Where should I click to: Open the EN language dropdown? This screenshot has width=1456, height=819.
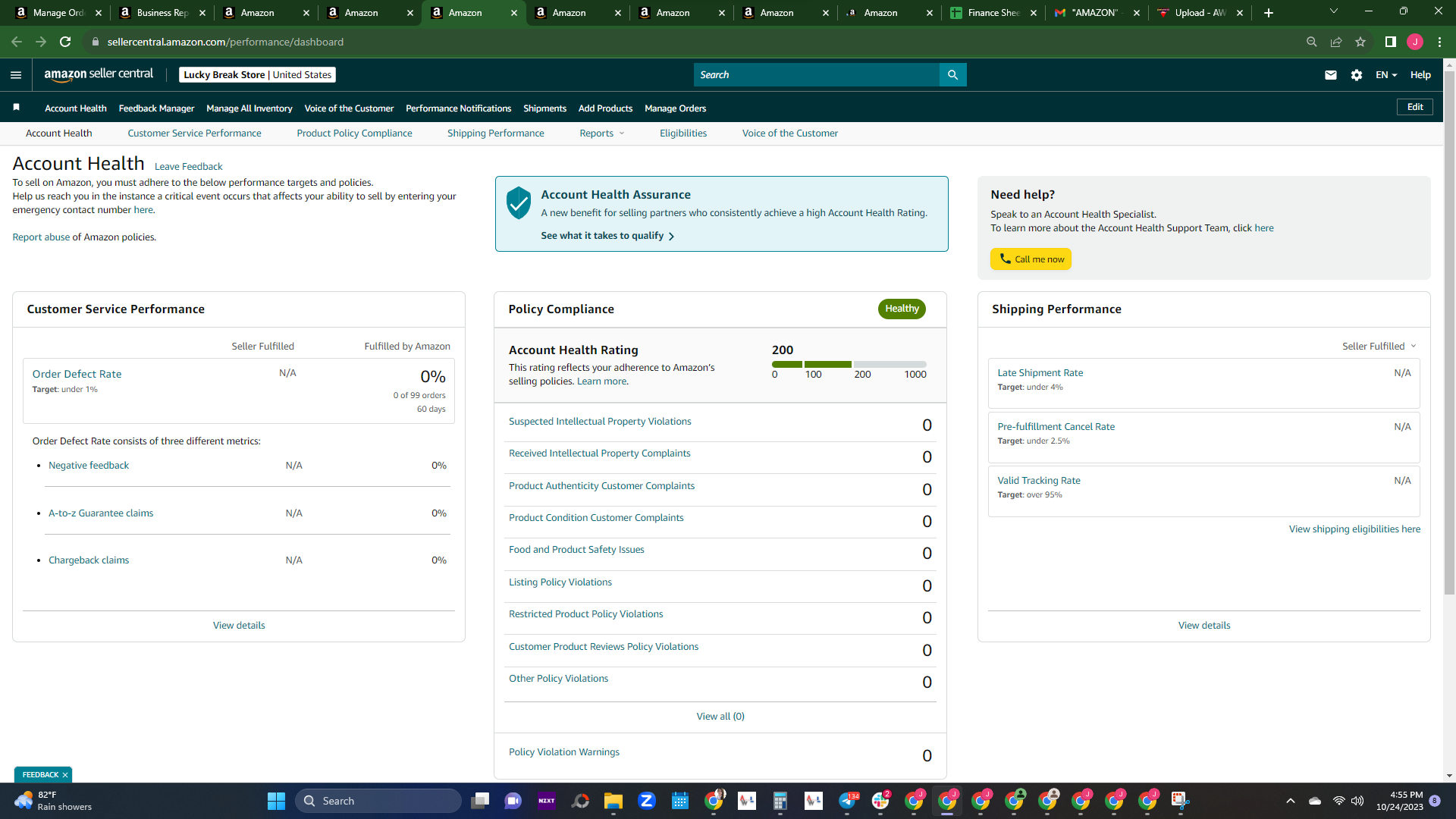1386,75
